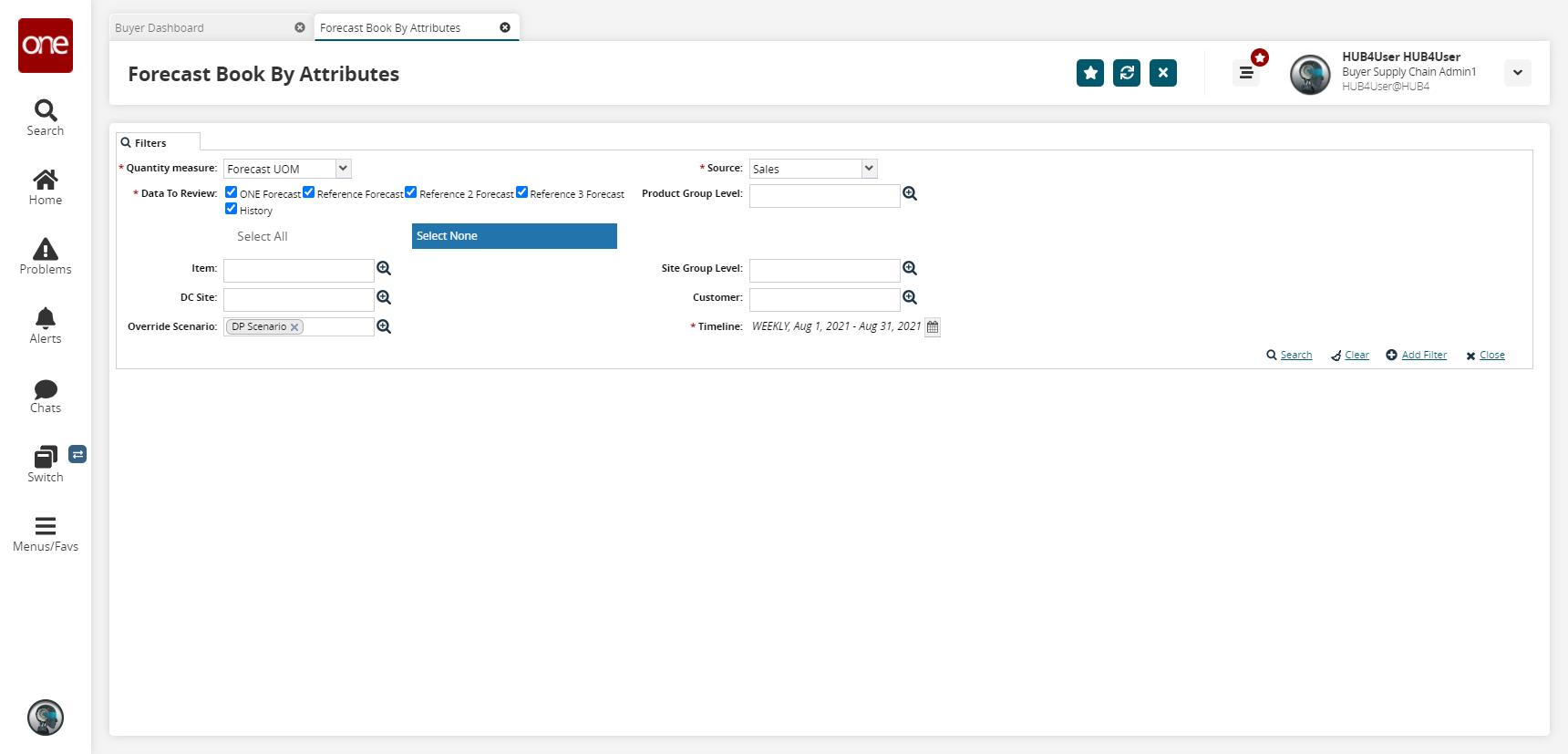Open Product Group Level lookup magnifier
This screenshot has width=1568, height=754.
(x=910, y=193)
